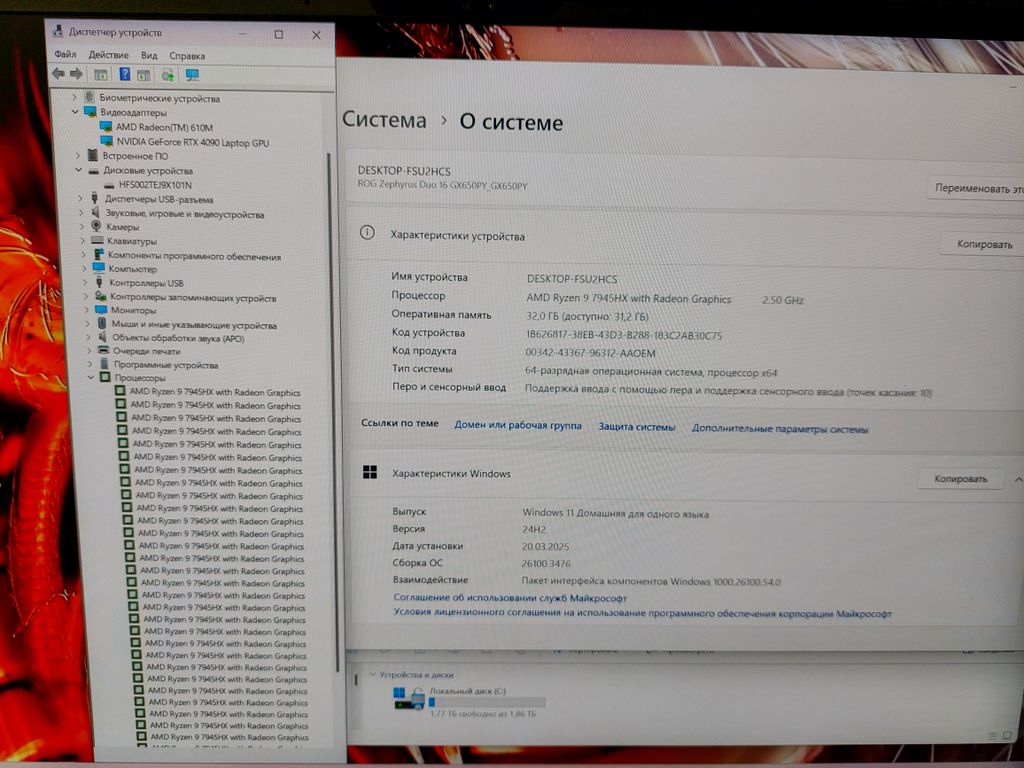Click the Device Manager title bar app icon

(x=58, y=31)
